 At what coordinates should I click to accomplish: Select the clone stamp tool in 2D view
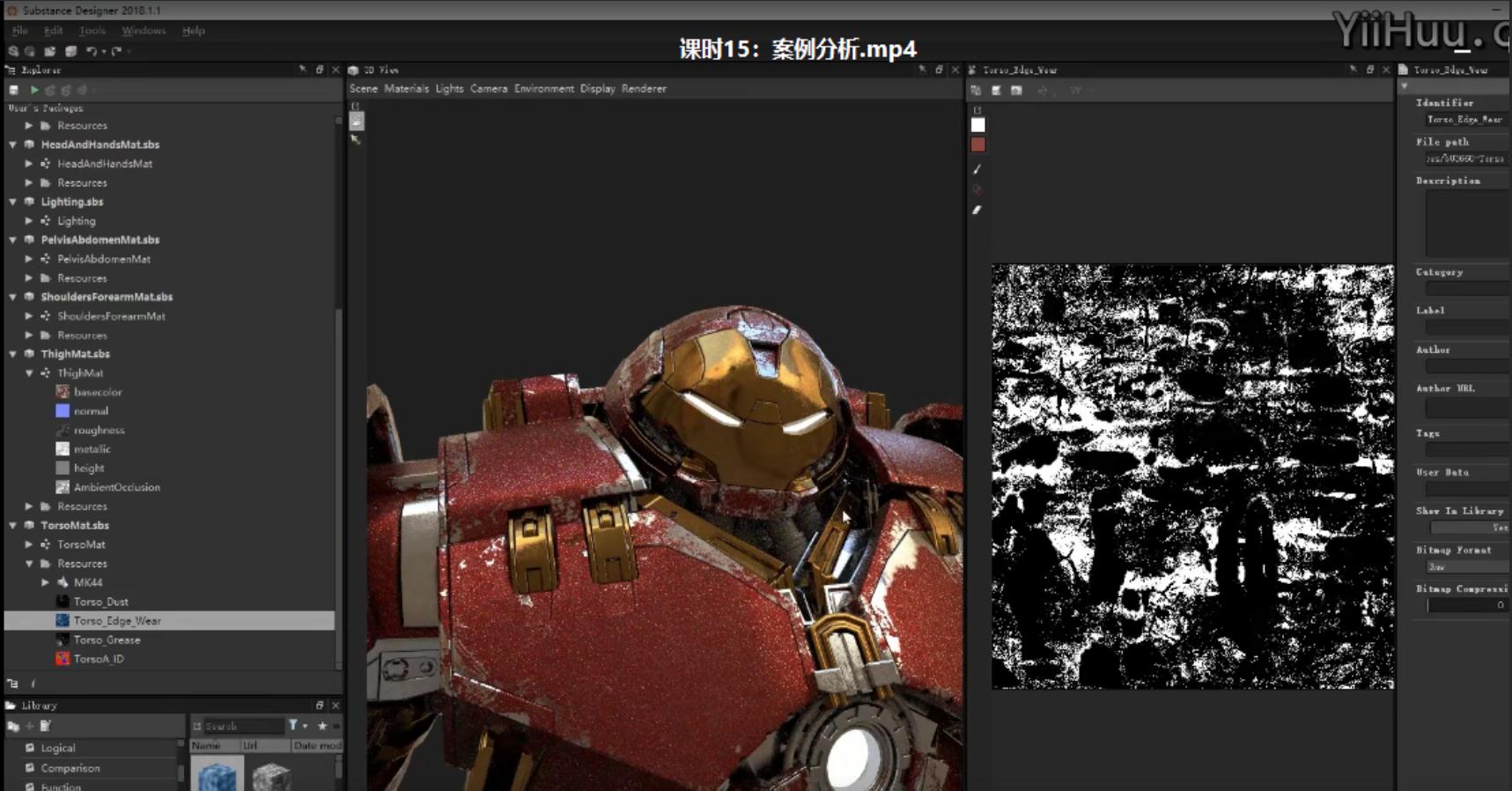[x=977, y=189]
